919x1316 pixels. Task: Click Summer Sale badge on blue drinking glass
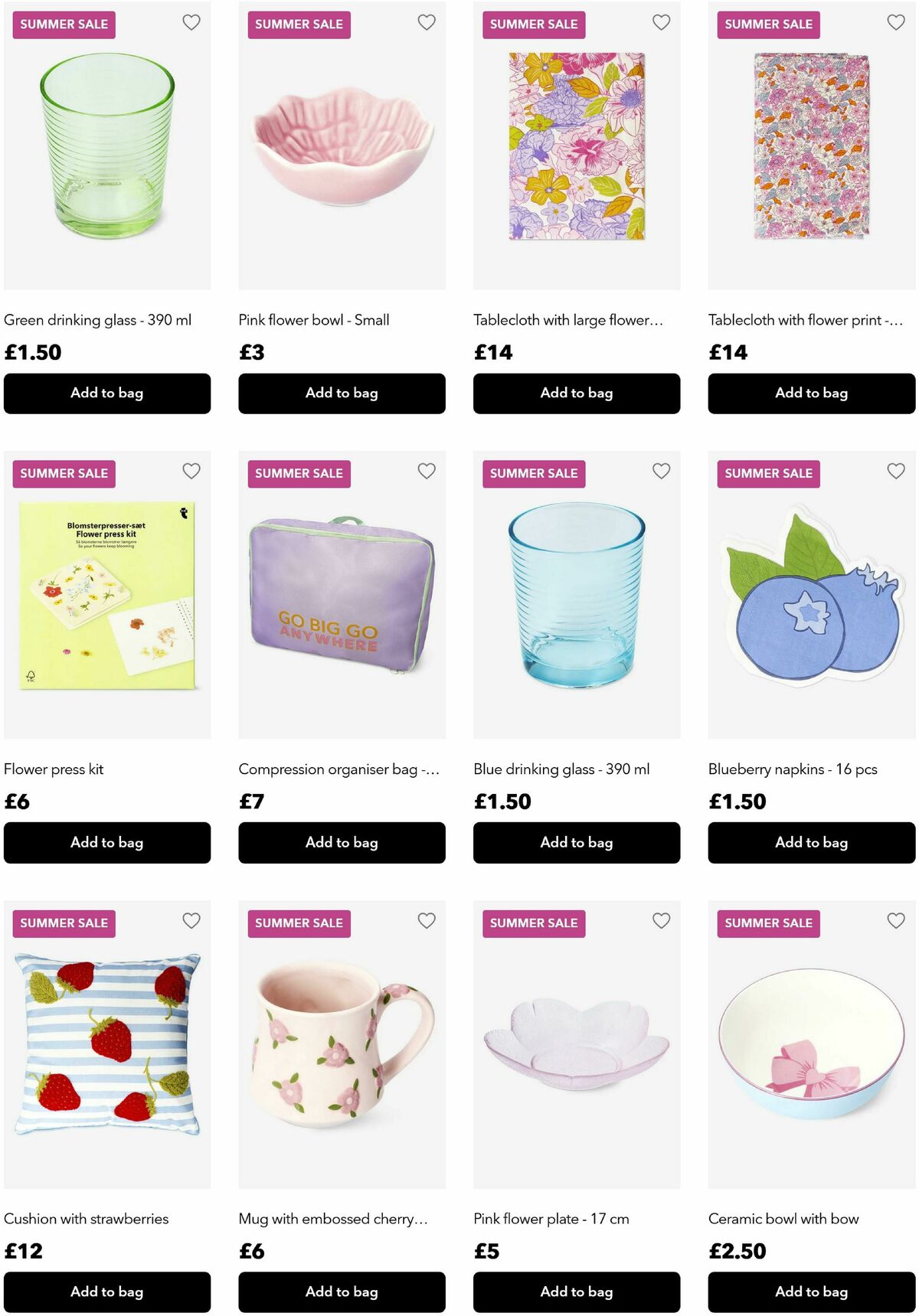pyautogui.click(x=534, y=474)
